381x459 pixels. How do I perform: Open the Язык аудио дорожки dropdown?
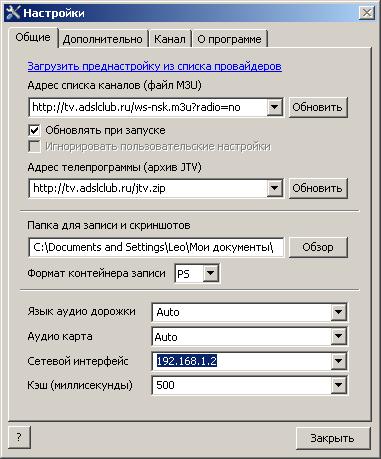tap(338, 312)
